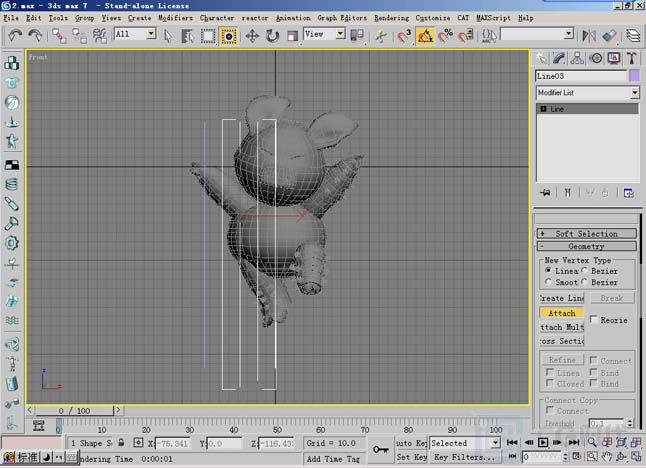Toggle the Linear checkbox under Refine

pos(550,372)
